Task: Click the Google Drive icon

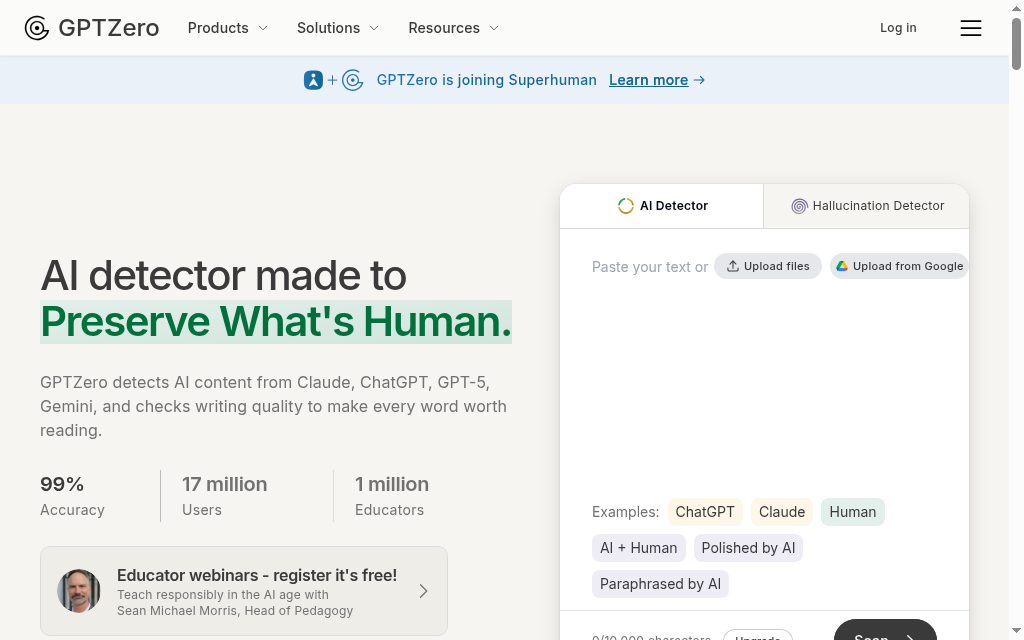Action: coord(842,266)
